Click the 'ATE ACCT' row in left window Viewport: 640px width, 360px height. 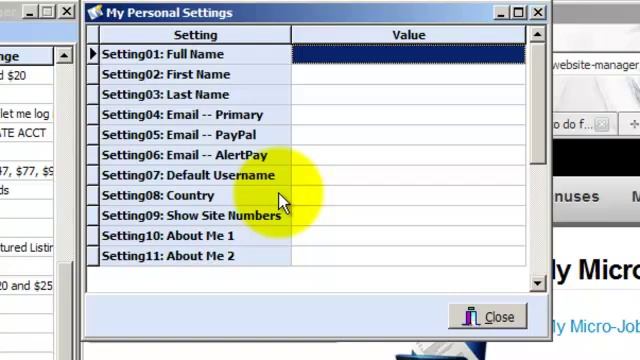(x=27, y=133)
